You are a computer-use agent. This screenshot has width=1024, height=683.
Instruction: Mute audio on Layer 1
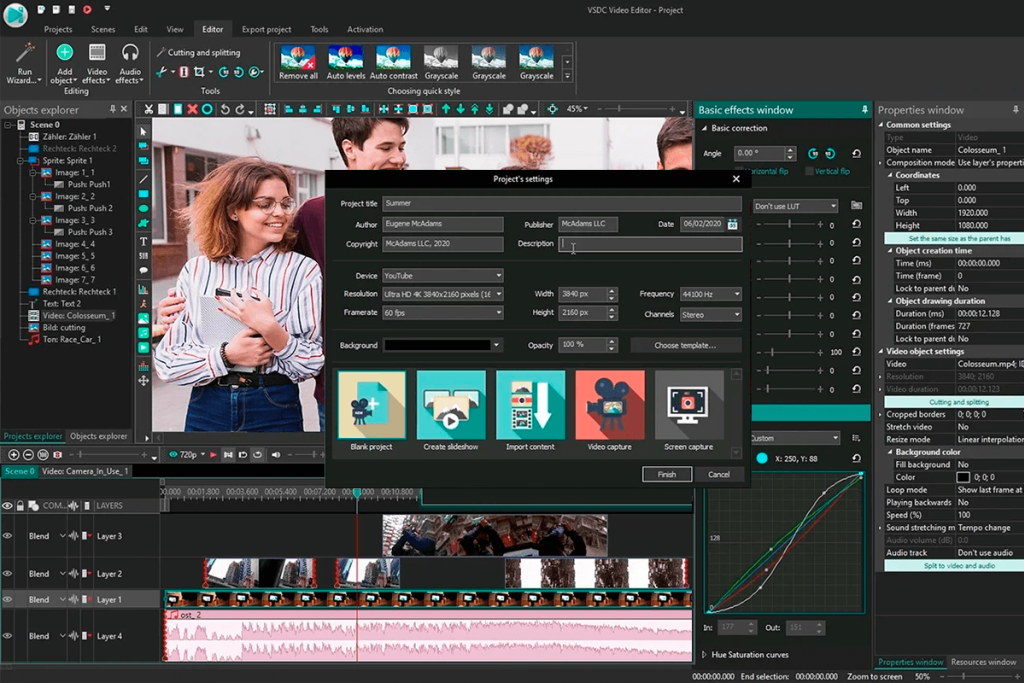click(74, 600)
